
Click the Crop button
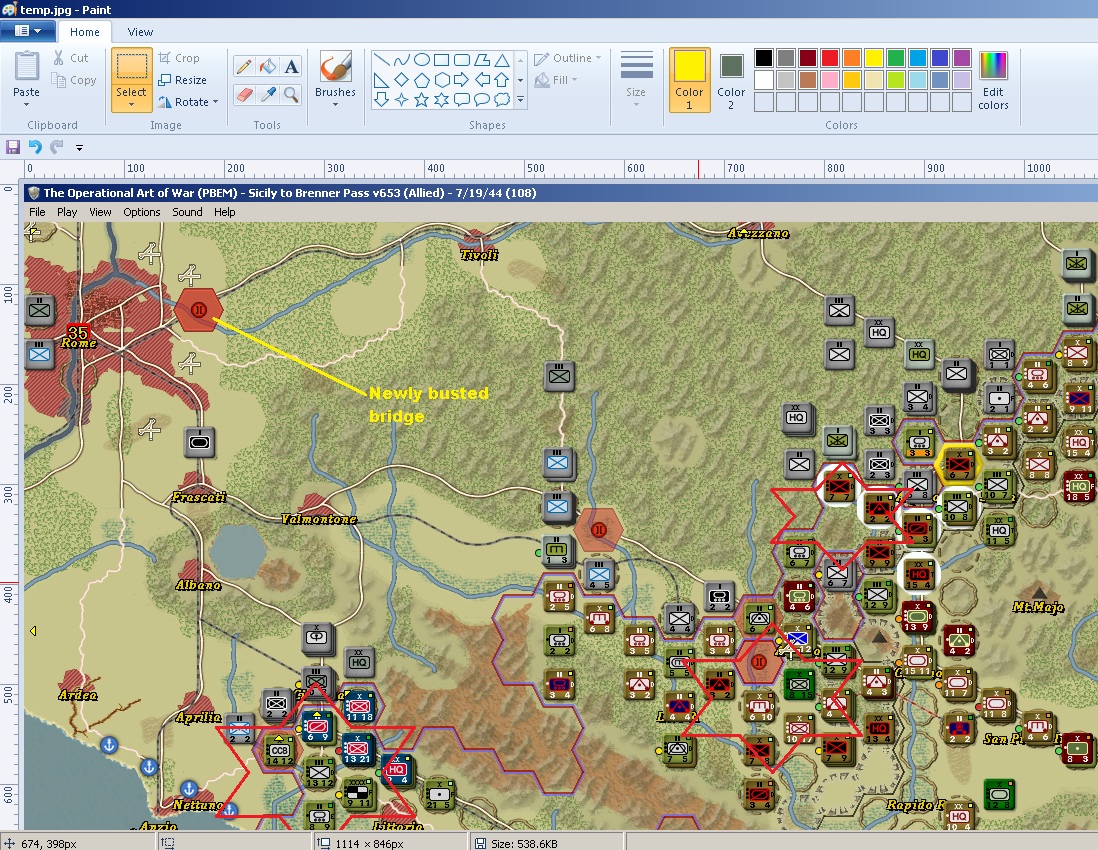(179, 58)
